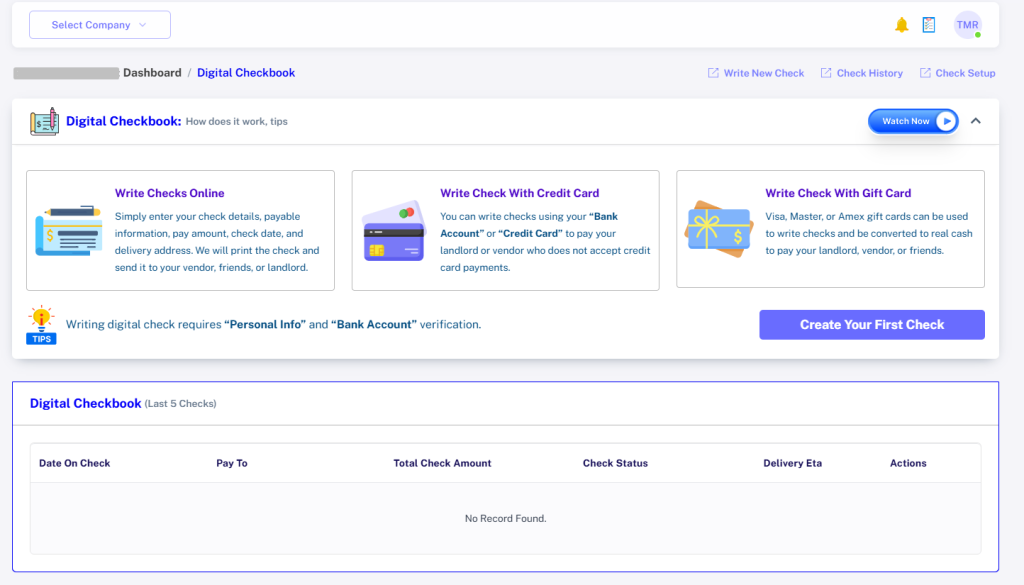Open Write New Check link
The height and width of the screenshot is (585, 1024).
coord(763,73)
